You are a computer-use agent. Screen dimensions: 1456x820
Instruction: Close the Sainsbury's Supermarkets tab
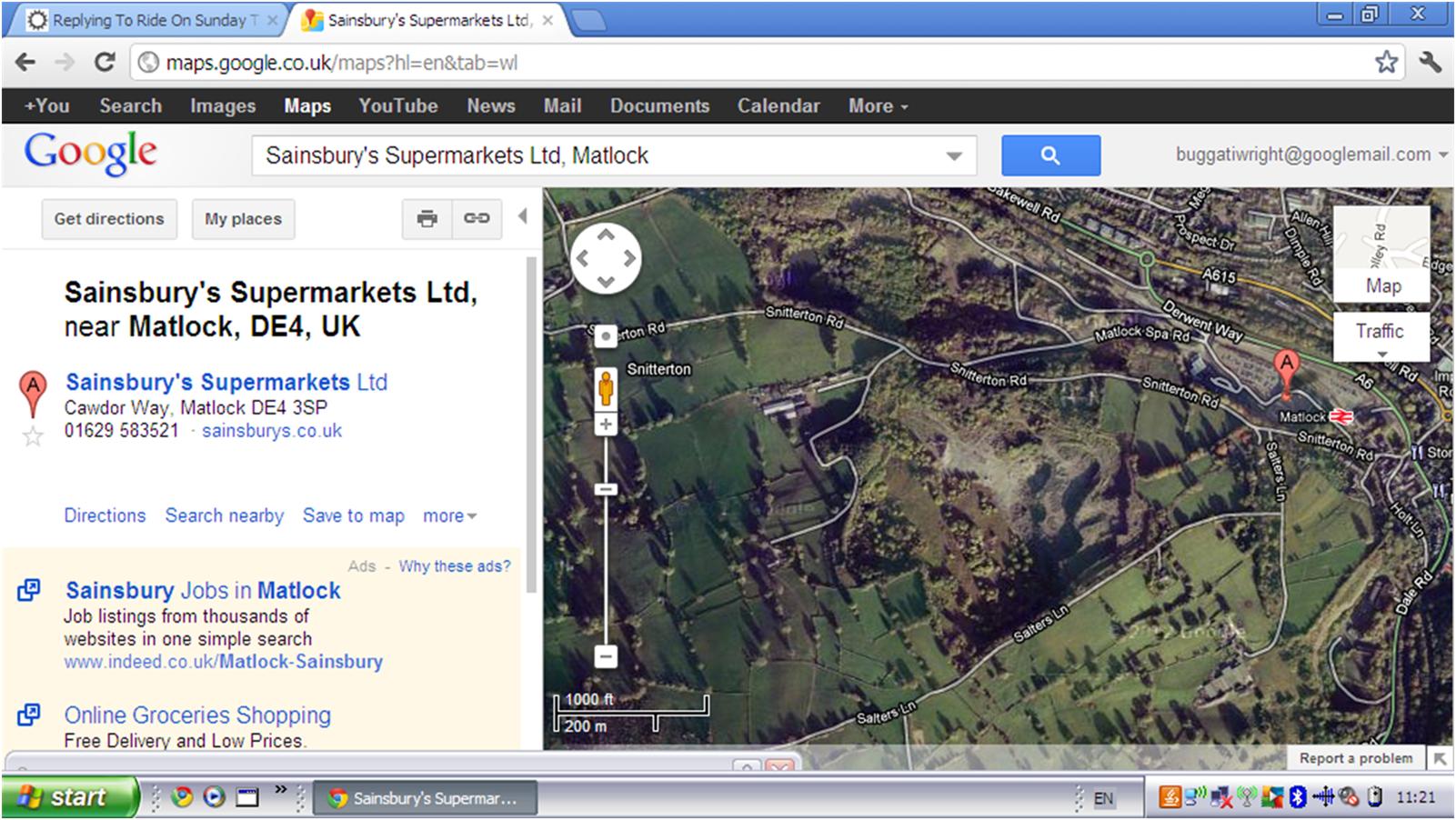tap(547, 20)
